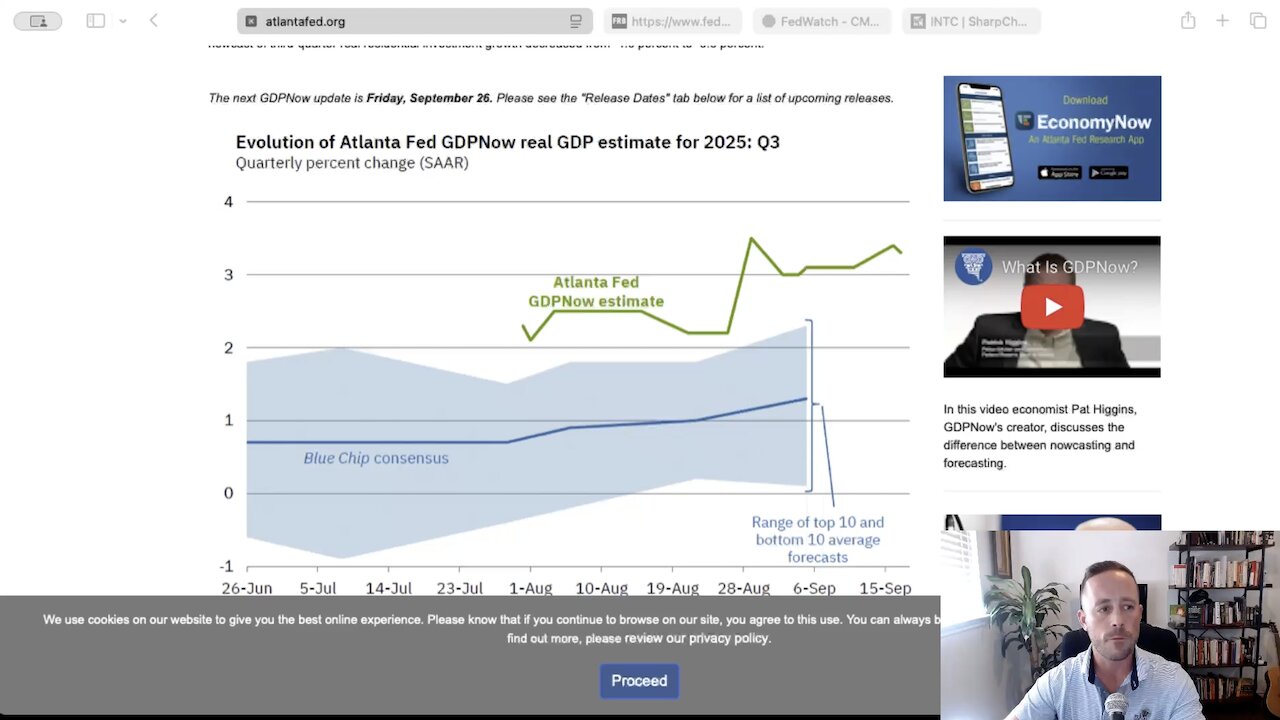Click the Google Play download badge
The image size is (1280, 720).
tap(1108, 172)
